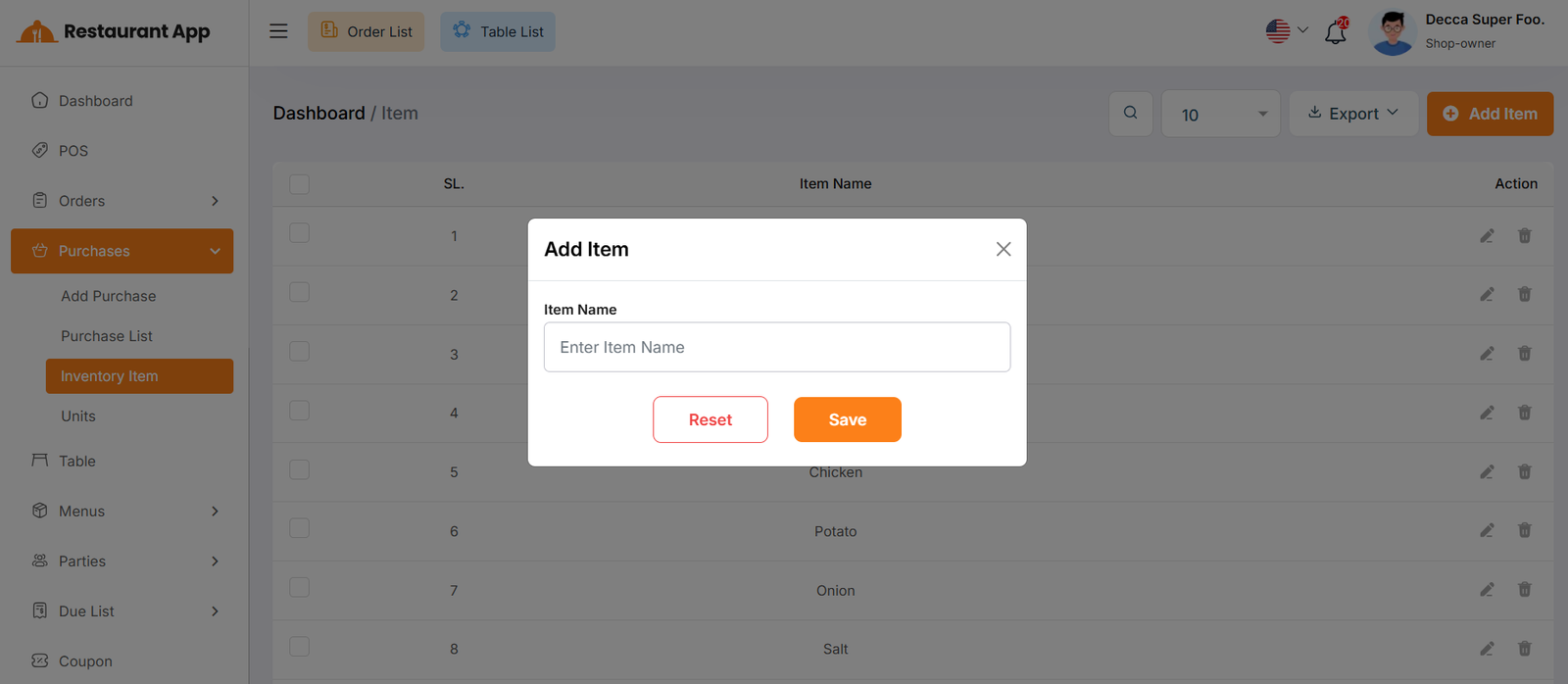Click edit pencil icon for Salt row
Viewport: 1568px width, 684px height.
(x=1487, y=649)
